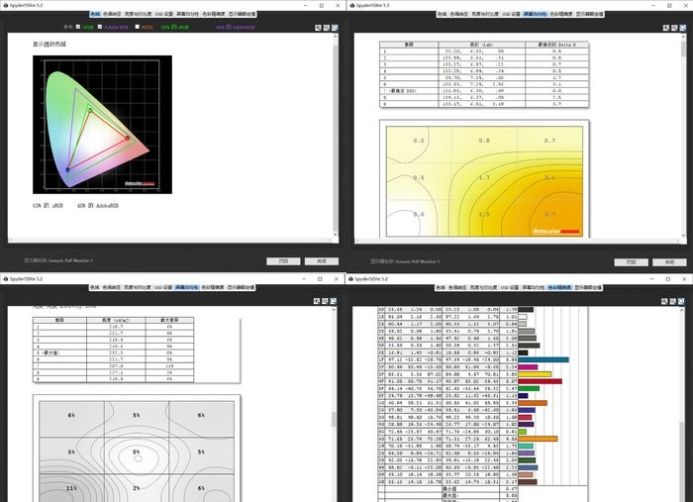Open 色域 tab in the top-left window
Image resolution: width=693 pixels, height=502 pixels.
[x=95, y=14]
